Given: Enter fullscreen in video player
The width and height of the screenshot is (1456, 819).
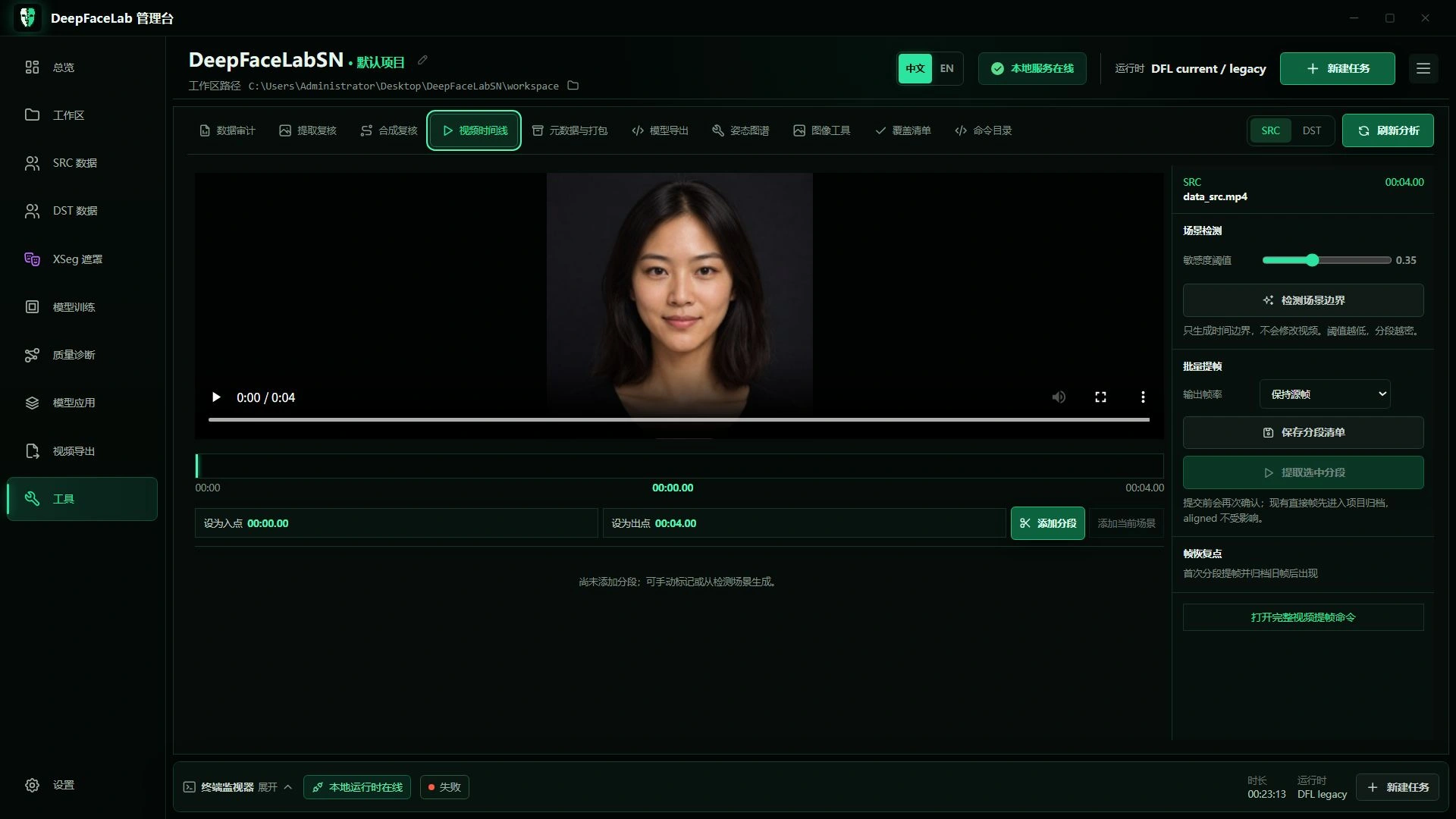Looking at the screenshot, I should 1101,397.
